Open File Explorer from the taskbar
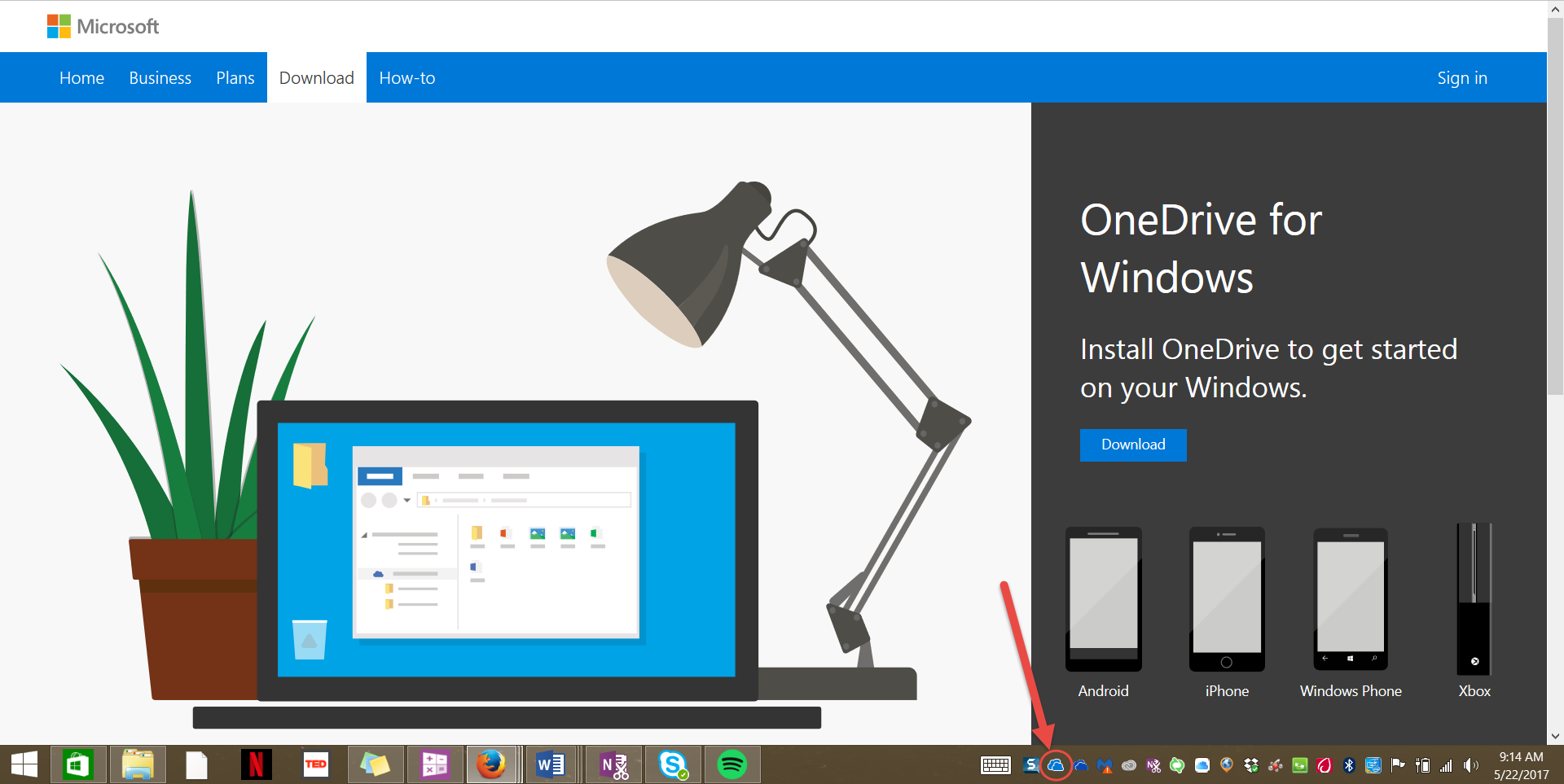 coord(138,764)
